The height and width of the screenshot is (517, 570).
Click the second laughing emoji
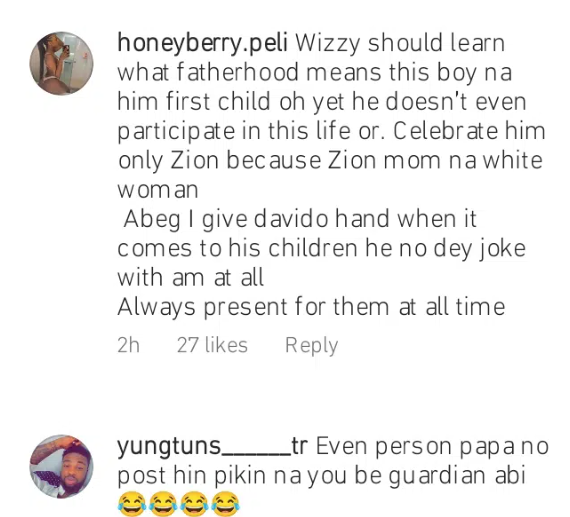tap(163, 504)
